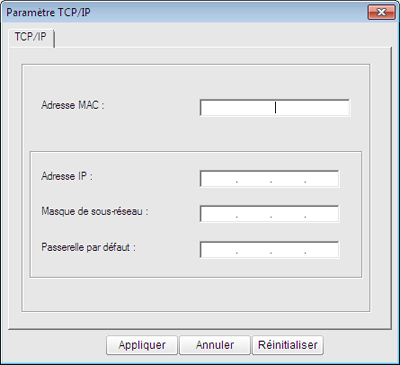Focus first octet of Masque de sous-réseau
The image size is (400, 365).
[x=219, y=214]
